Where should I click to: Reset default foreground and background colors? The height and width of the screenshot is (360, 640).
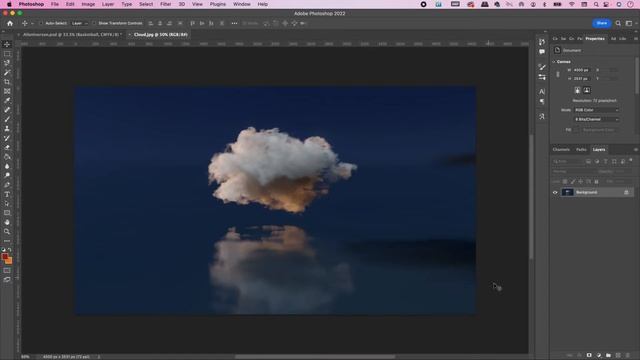pos(4,249)
